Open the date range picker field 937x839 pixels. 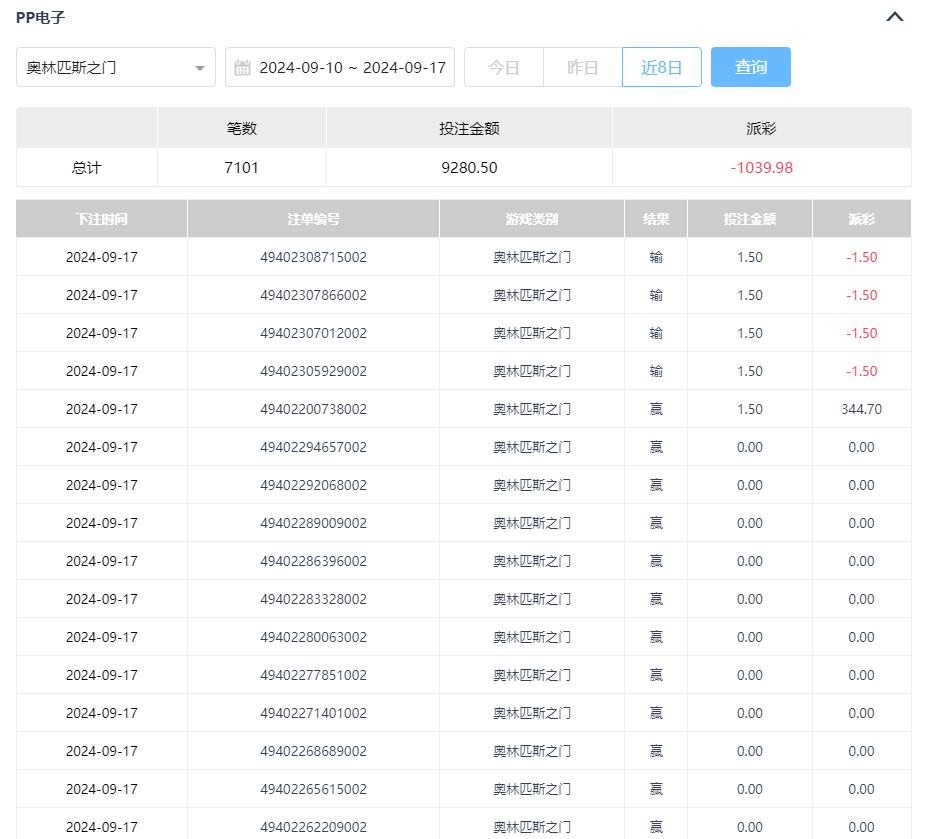(350, 67)
